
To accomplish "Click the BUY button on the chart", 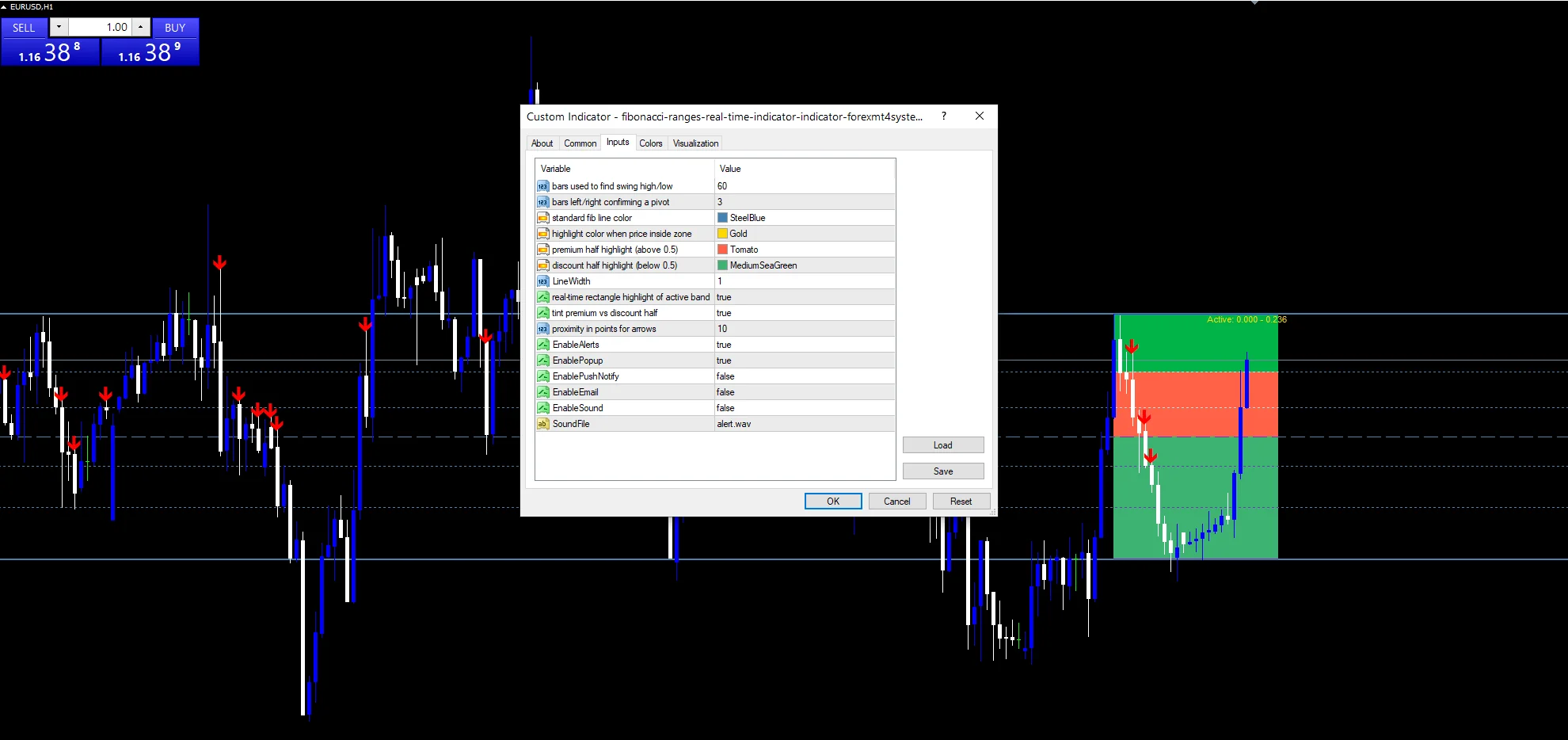I will click(175, 28).
